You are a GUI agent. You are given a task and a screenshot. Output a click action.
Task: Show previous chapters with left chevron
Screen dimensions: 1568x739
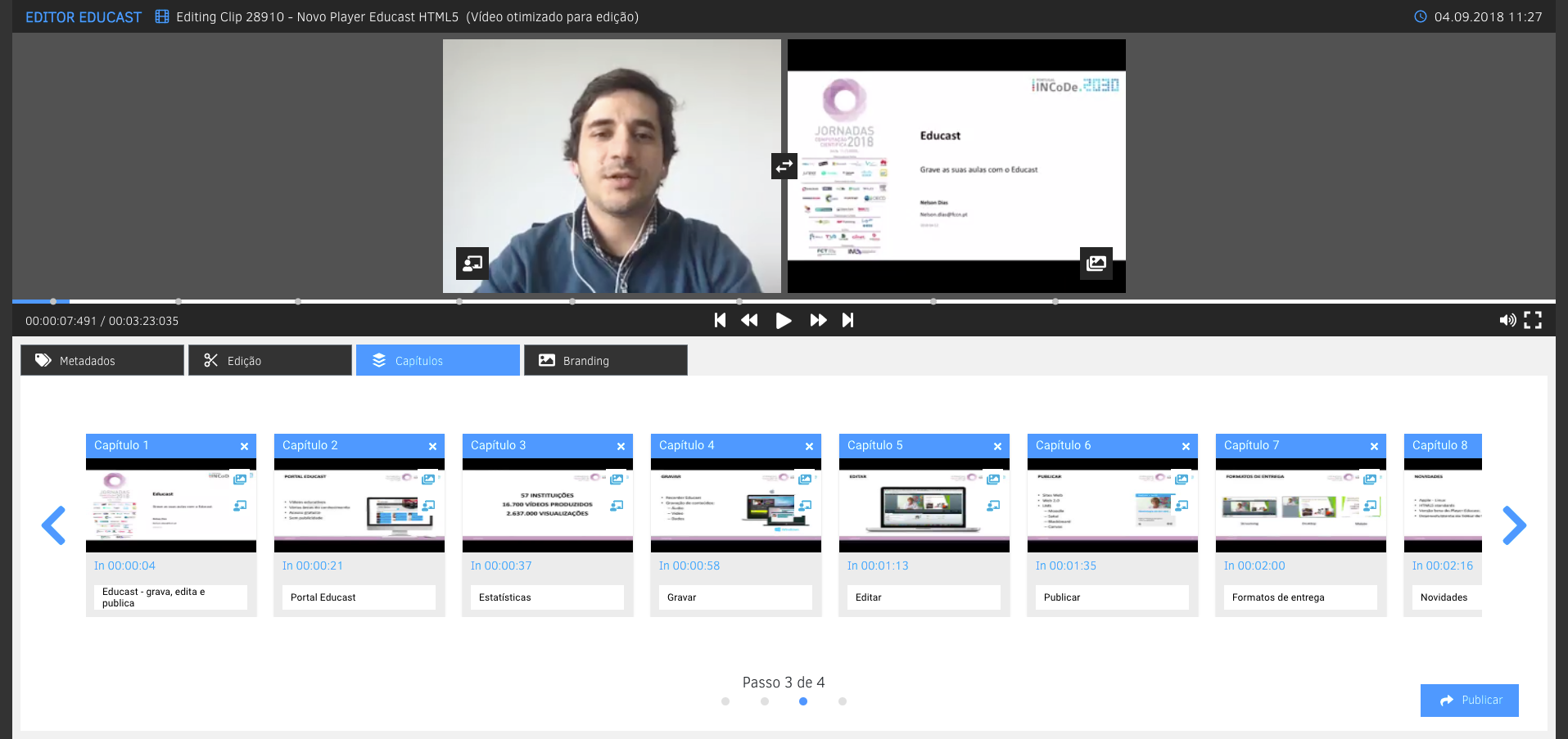point(54,525)
